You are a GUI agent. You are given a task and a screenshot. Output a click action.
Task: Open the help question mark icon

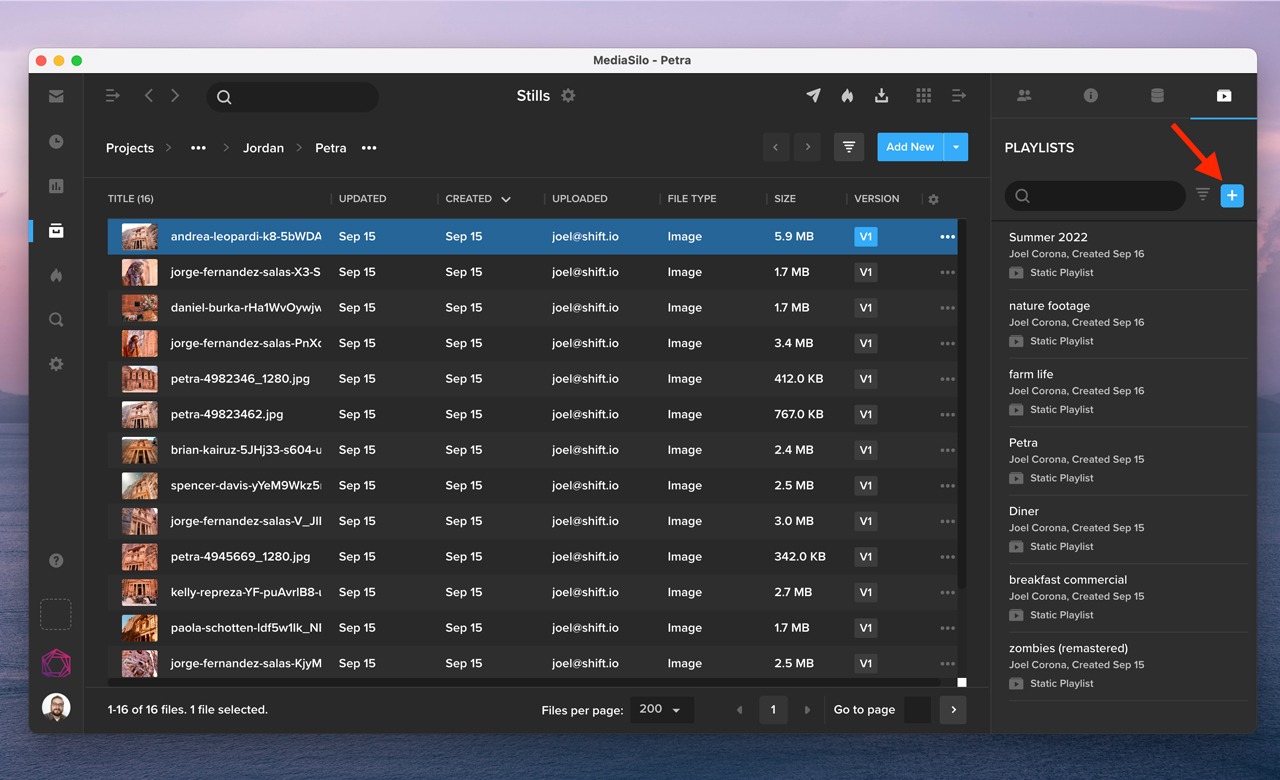[56, 561]
